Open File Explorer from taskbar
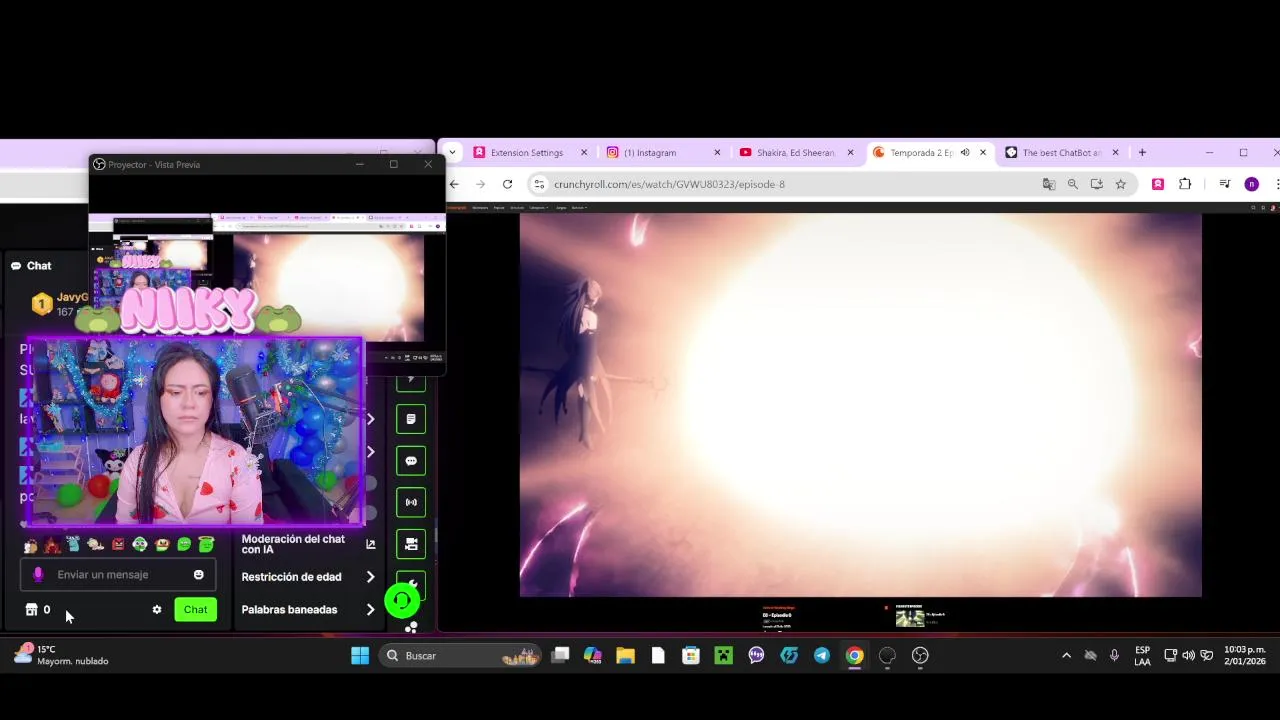This screenshot has height=720, width=1280. coord(625,655)
